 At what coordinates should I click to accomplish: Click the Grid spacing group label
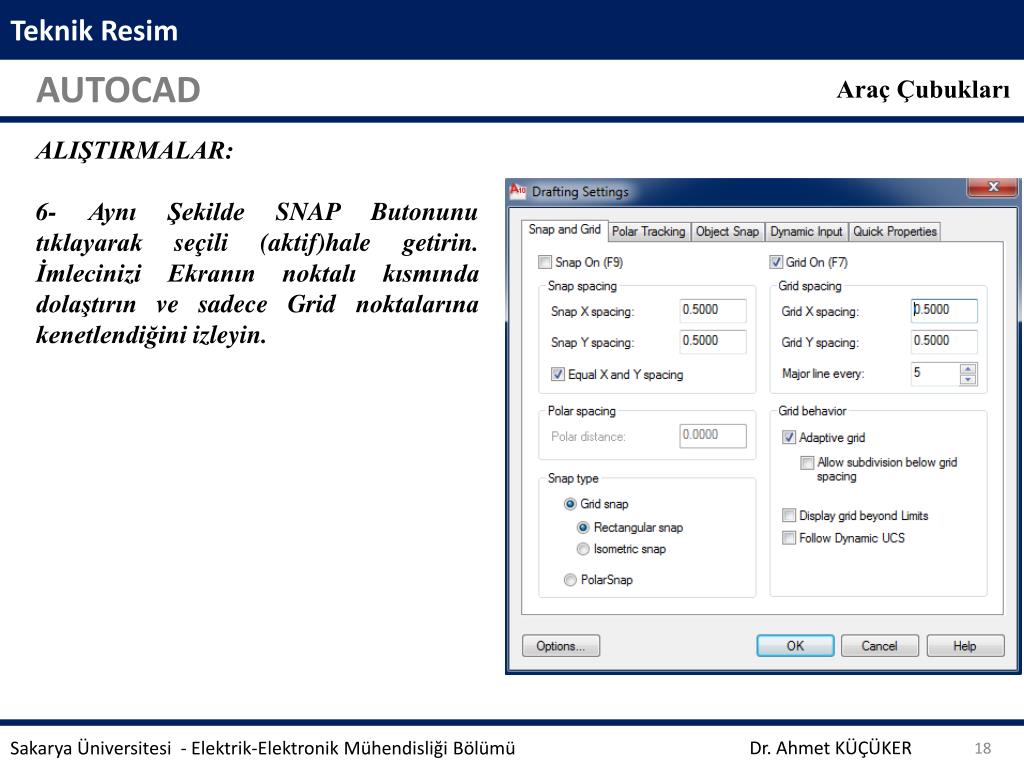(x=810, y=286)
